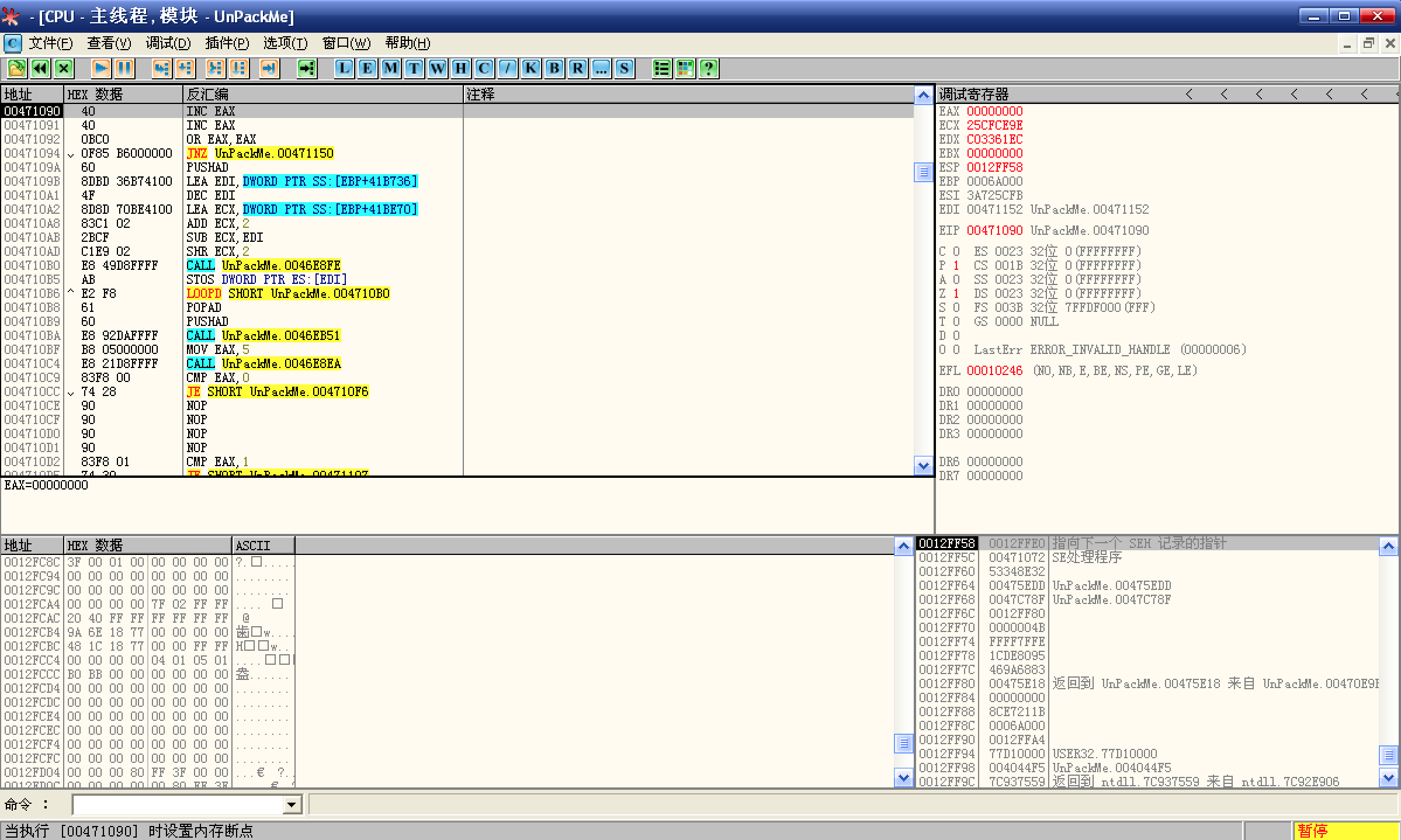Viewport: 1401px width, 840px height.
Task: Click the Step over toolbar icon
Action: (185, 68)
